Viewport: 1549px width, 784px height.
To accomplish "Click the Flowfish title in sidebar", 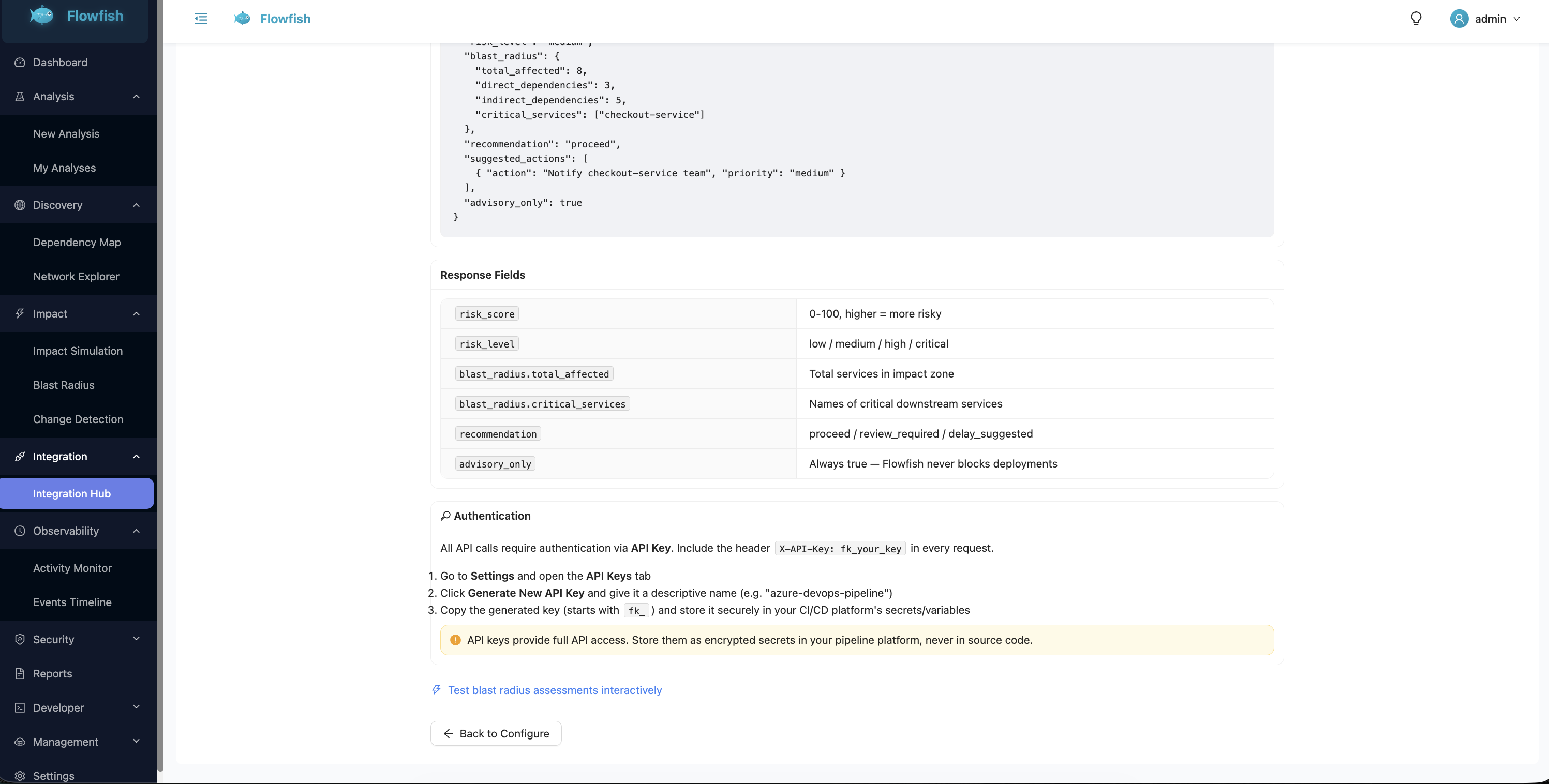I will tap(95, 16).
